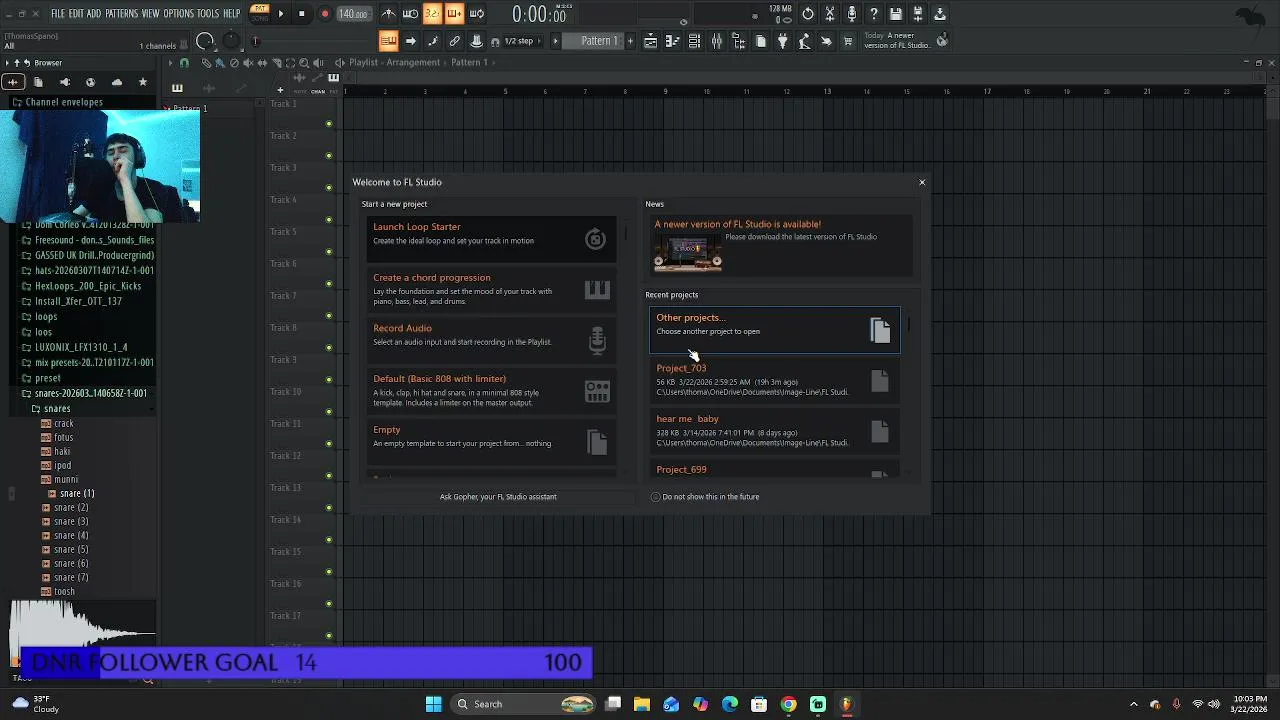1280x720 pixels.
Task: Toggle loop recording icon
Action: 476,14
